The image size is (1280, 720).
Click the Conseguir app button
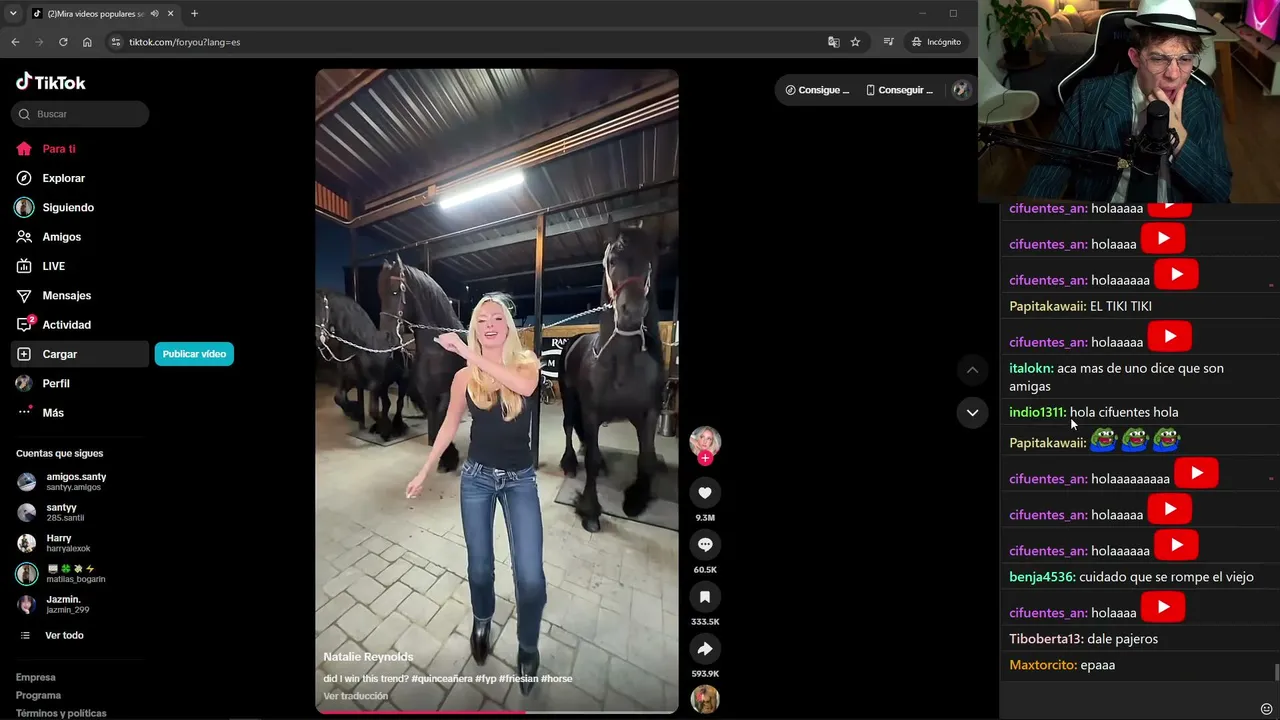tap(899, 90)
